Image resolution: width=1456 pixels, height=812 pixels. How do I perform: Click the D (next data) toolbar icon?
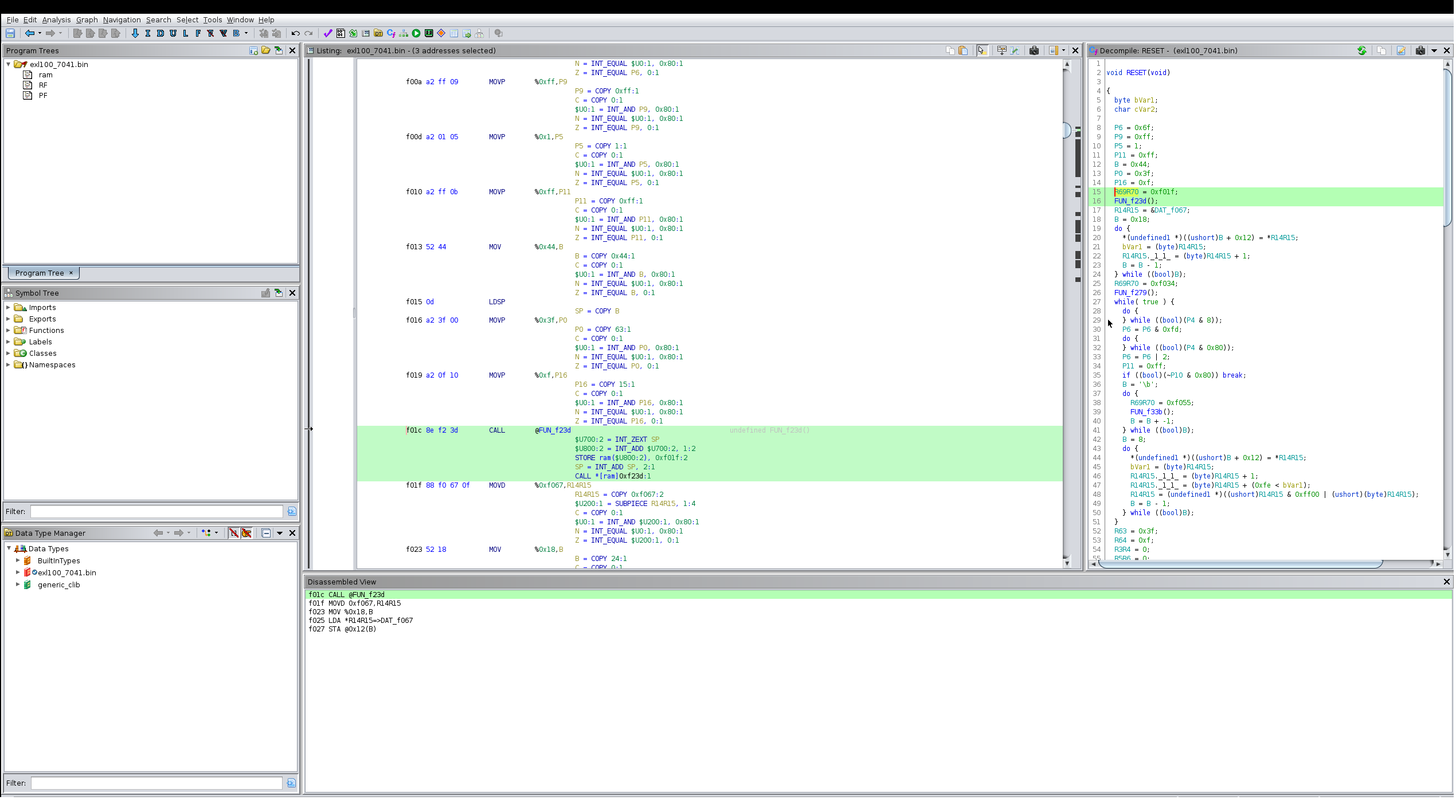[x=161, y=33]
